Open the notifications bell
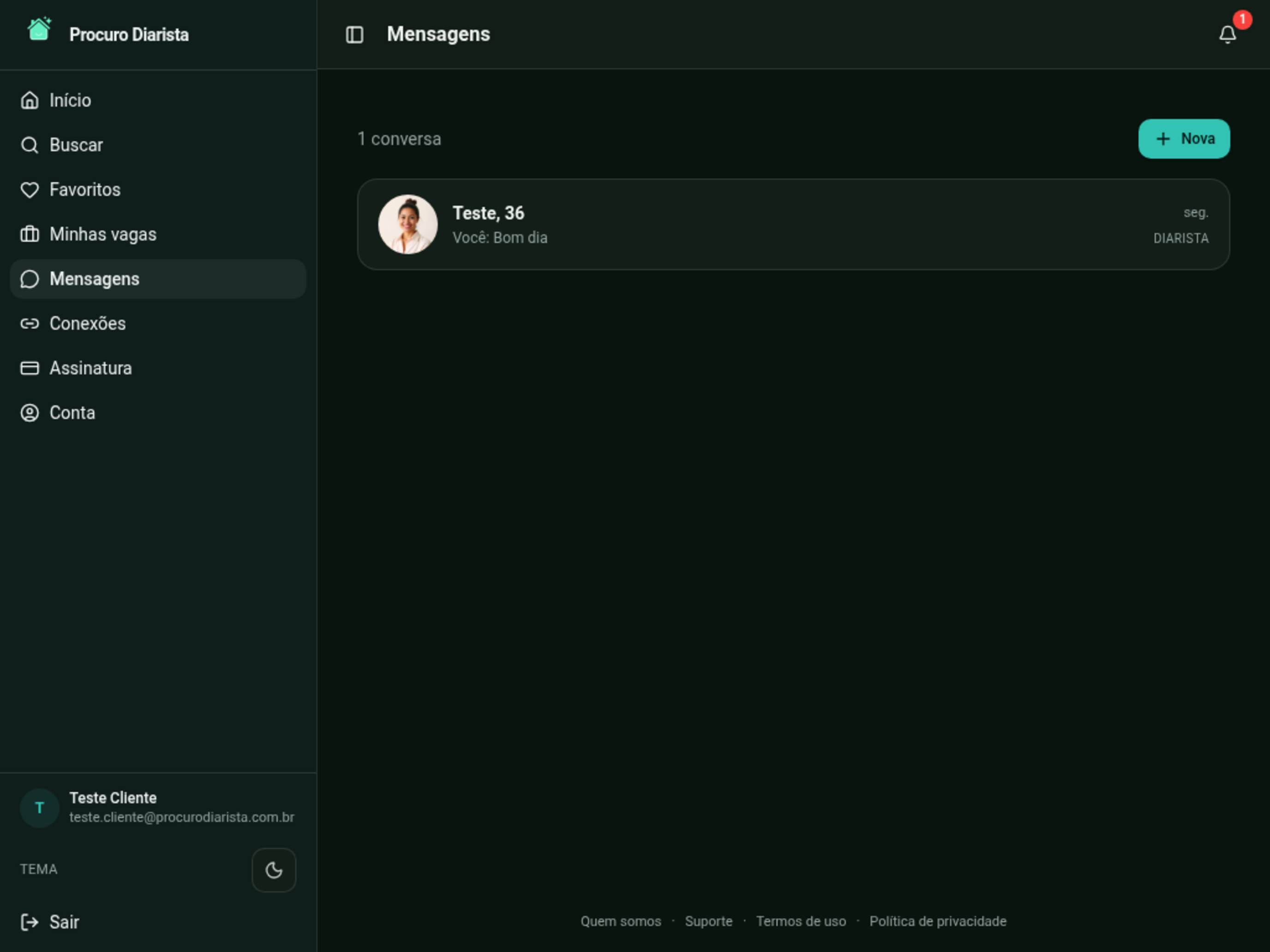The width and height of the screenshot is (1270, 952). [x=1228, y=35]
